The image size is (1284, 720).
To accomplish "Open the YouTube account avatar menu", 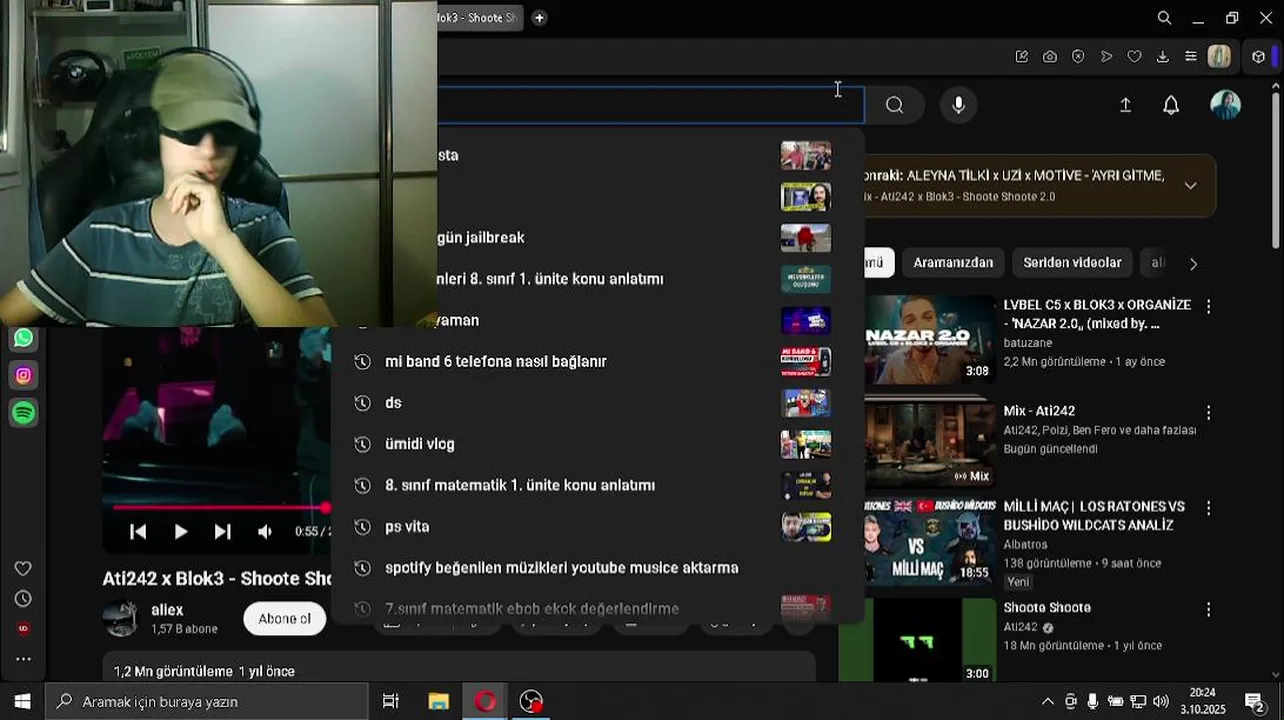I will 1225,105.
